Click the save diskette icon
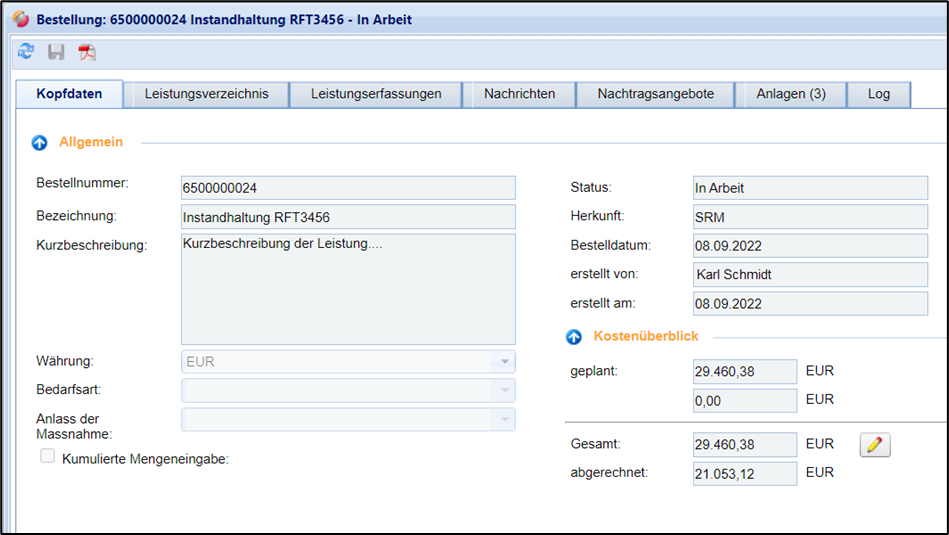Viewport: 949px width, 535px height. pyautogui.click(x=56, y=52)
